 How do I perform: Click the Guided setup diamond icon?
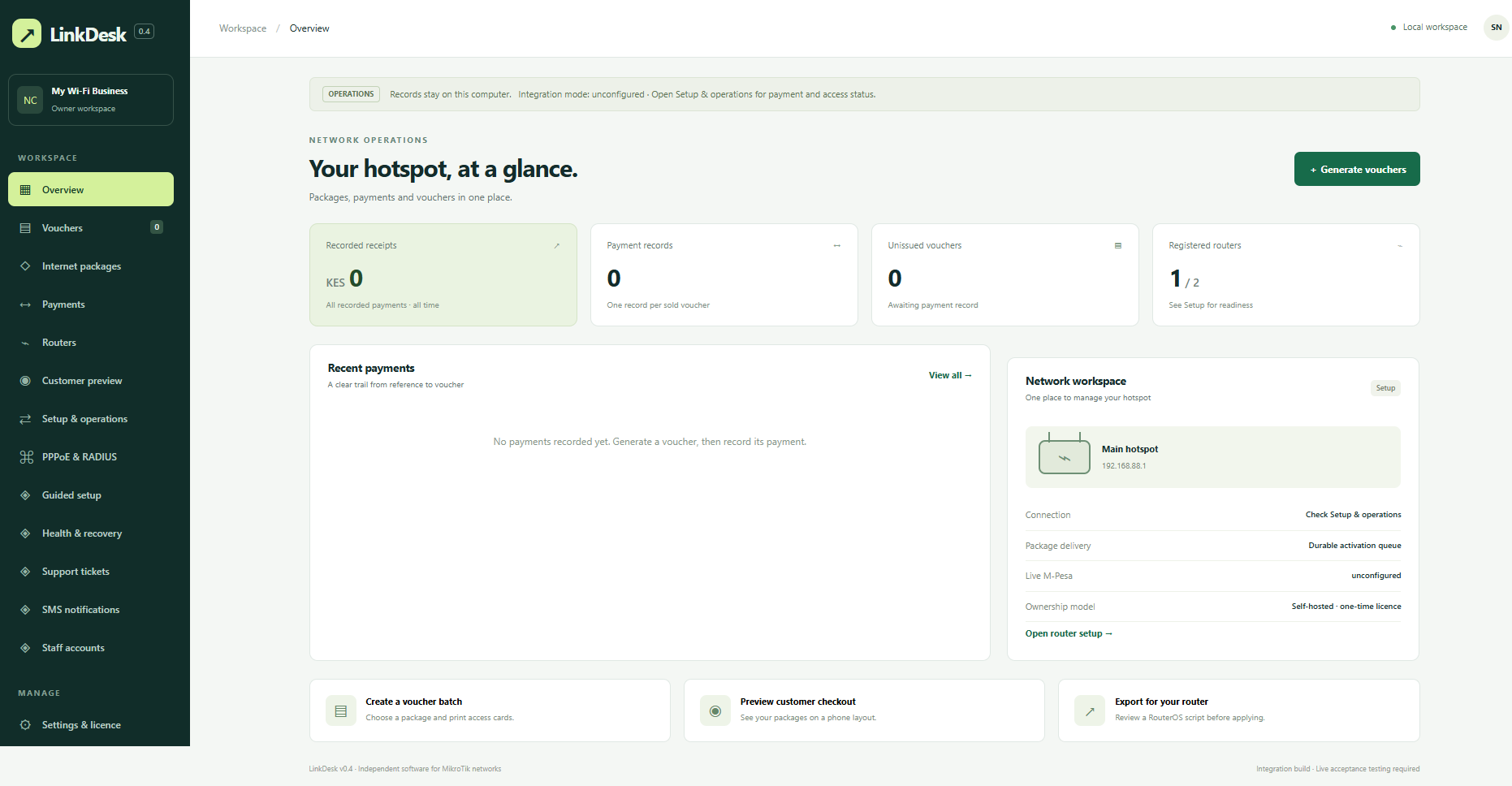pos(25,495)
